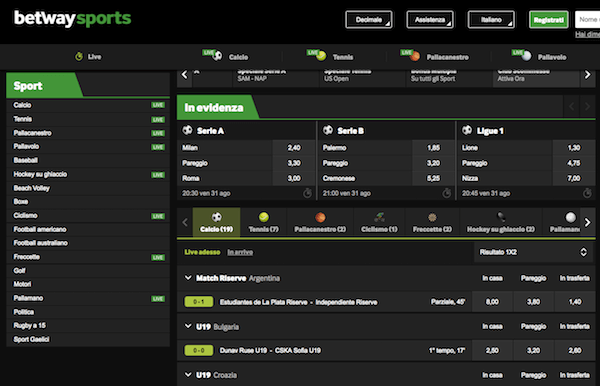Select the Hockey su ghiaccio (2) tab
The height and width of the screenshot is (386, 600).
click(x=501, y=222)
